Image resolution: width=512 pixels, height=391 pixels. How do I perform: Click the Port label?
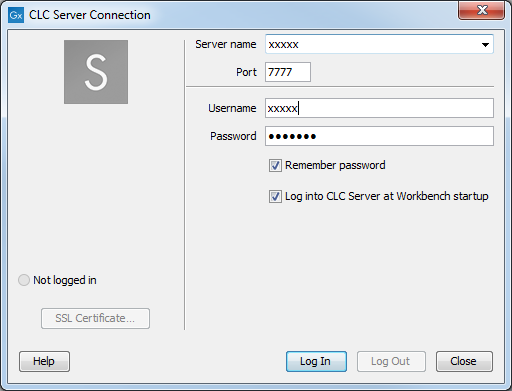tap(246, 72)
